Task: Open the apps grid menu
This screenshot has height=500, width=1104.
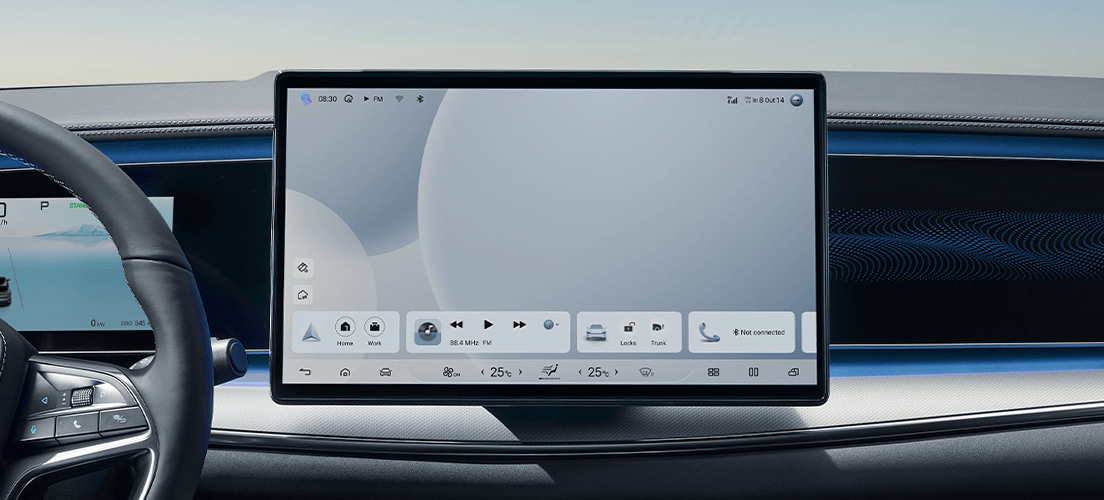Action: point(714,372)
